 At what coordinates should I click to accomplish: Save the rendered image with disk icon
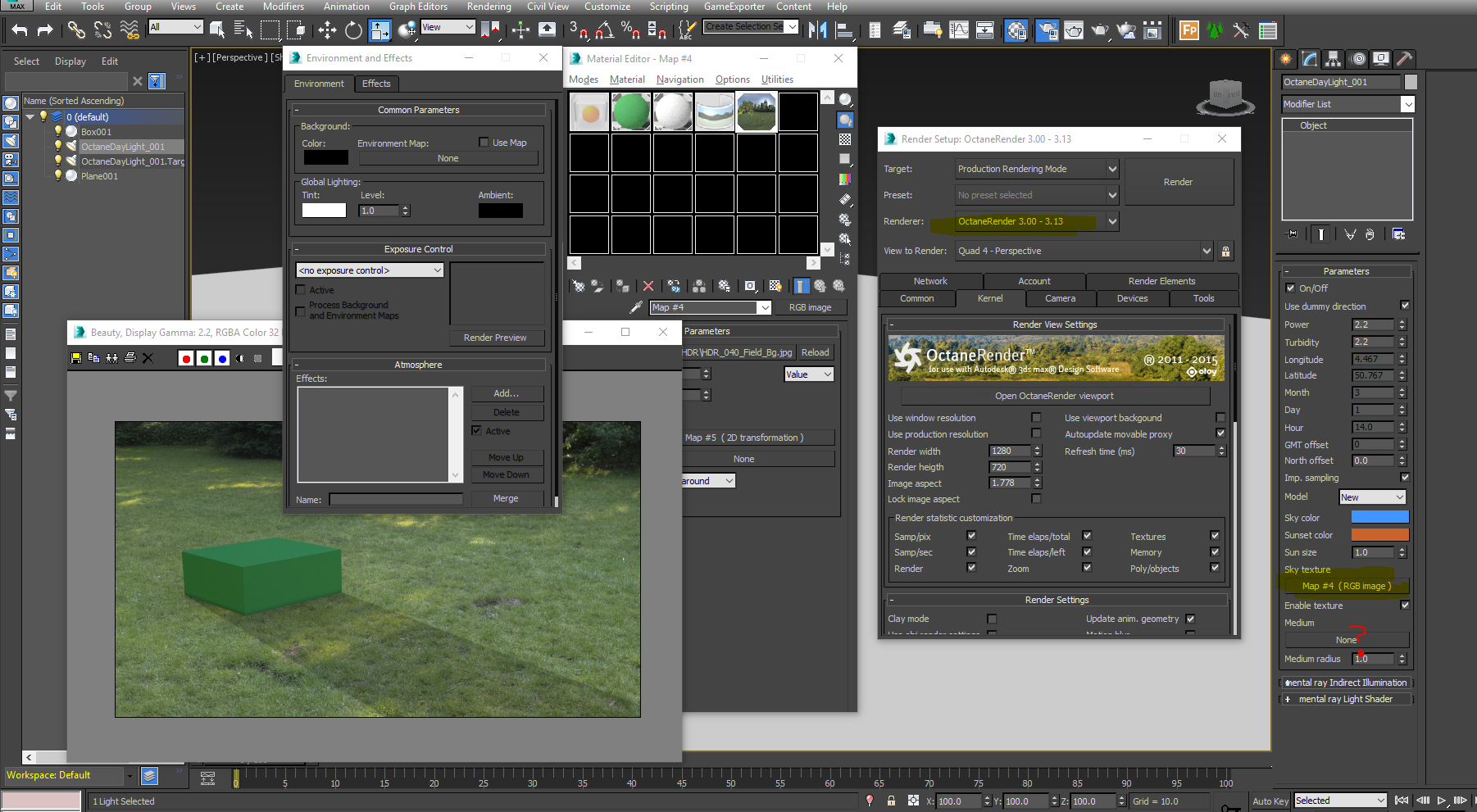point(76,358)
